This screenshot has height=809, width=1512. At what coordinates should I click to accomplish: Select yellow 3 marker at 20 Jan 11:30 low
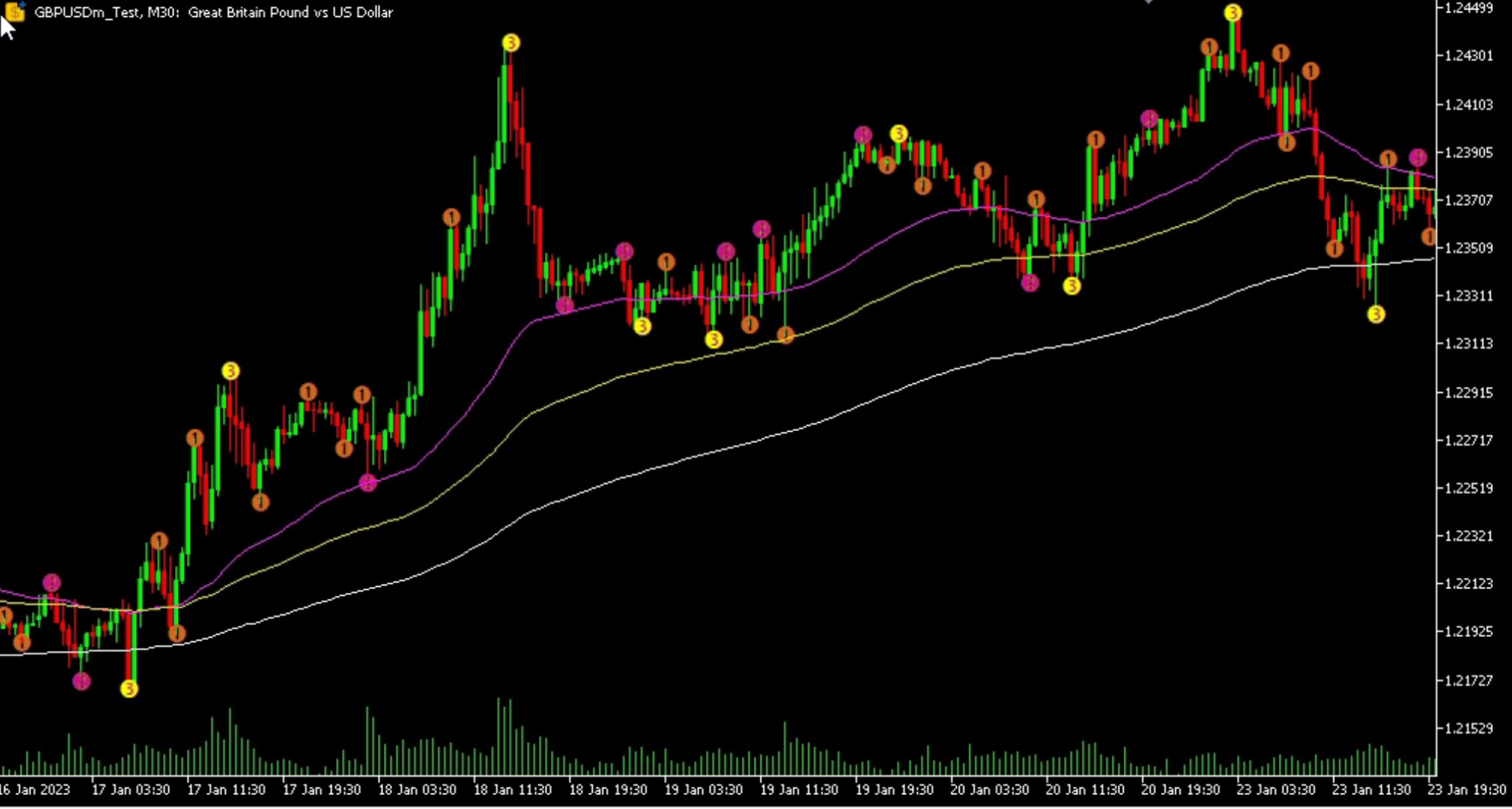pyautogui.click(x=1072, y=286)
